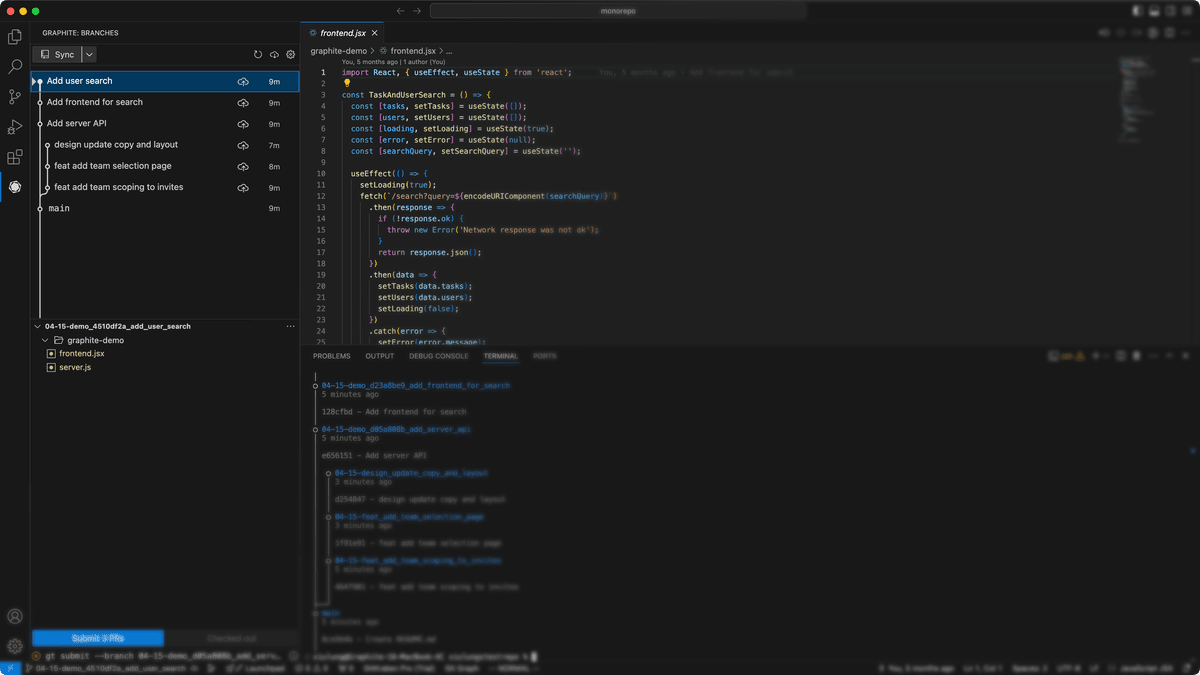Select the main branch in Graphite
The image size is (1200, 675).
[58, 208]
